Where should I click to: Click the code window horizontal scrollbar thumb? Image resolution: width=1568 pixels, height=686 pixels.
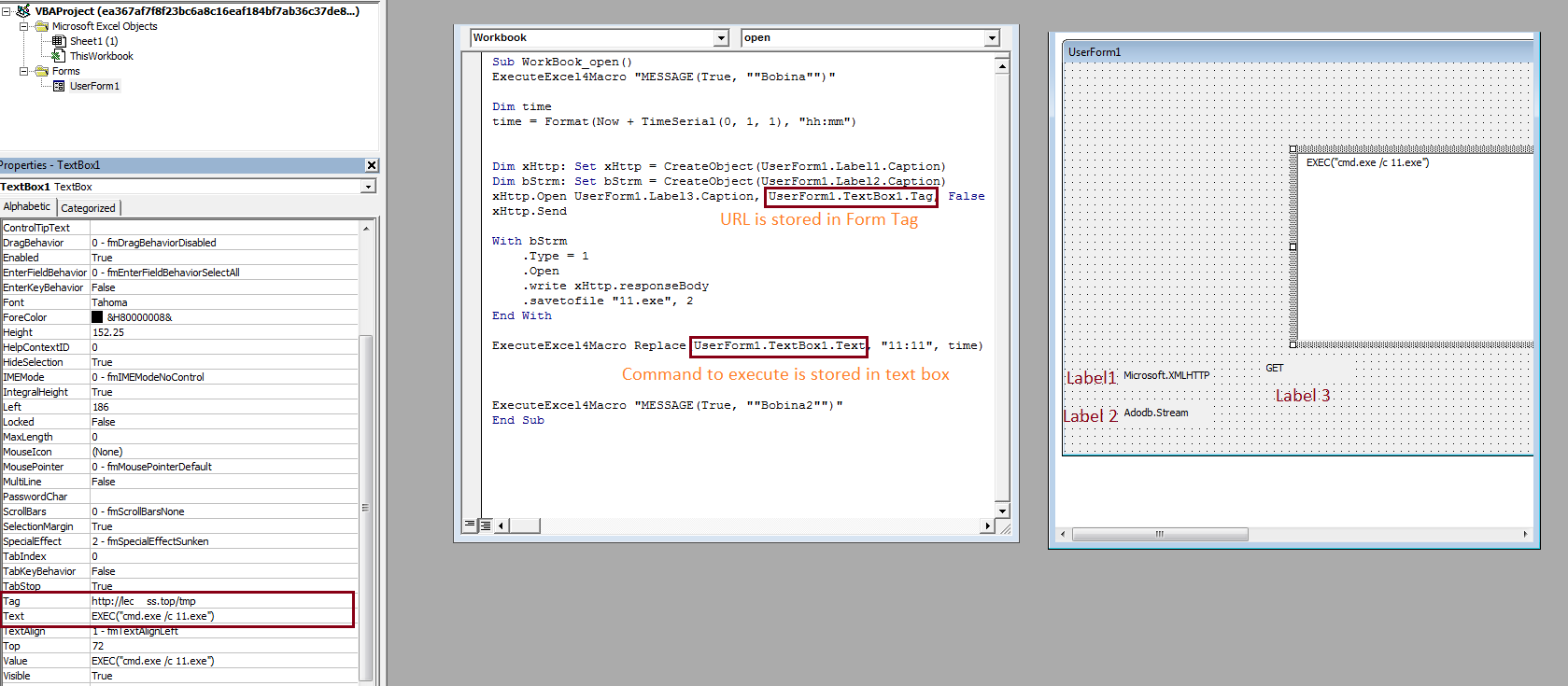pyautogui.click(x=525, y=526)
